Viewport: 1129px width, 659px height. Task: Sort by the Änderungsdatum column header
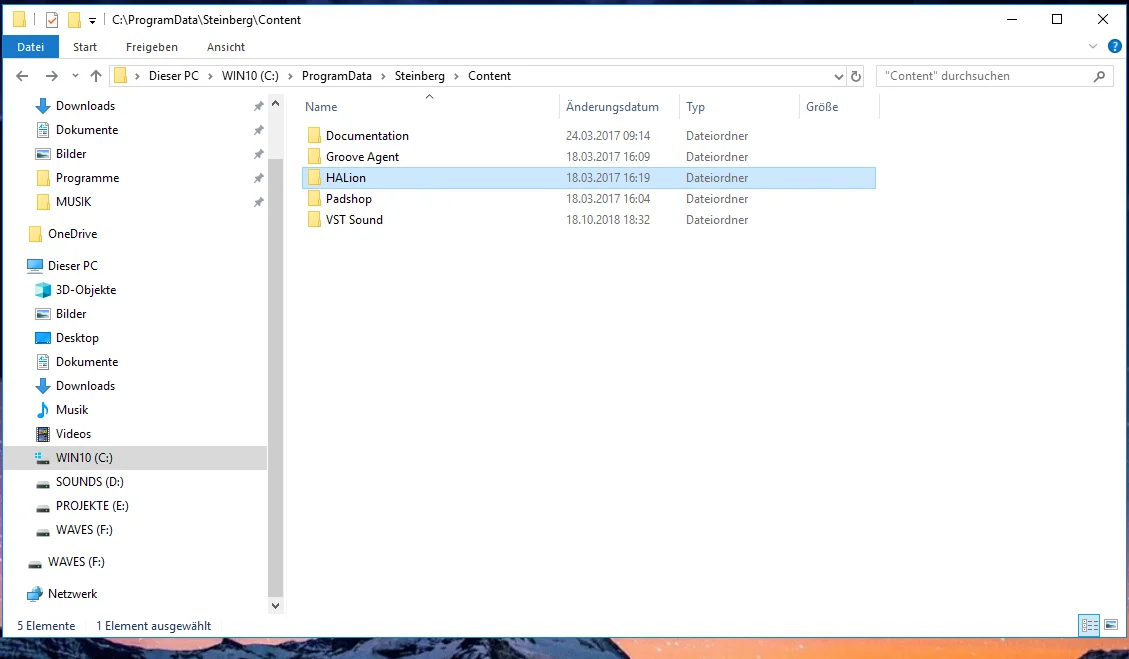pos(612,107)
